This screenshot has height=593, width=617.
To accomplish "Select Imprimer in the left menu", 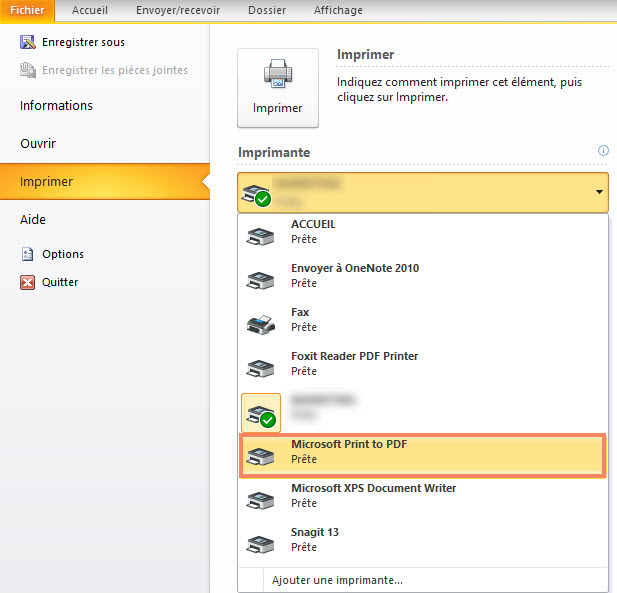I will [x=105, y=181].
